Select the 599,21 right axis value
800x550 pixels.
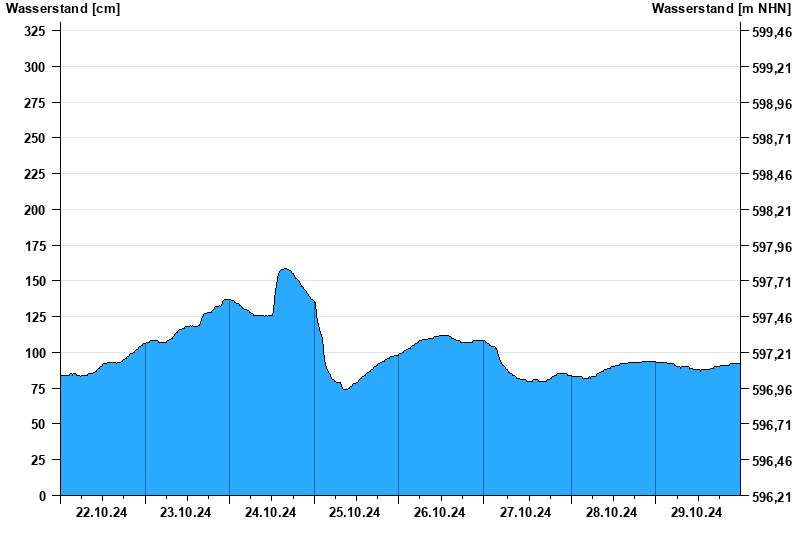772,68
